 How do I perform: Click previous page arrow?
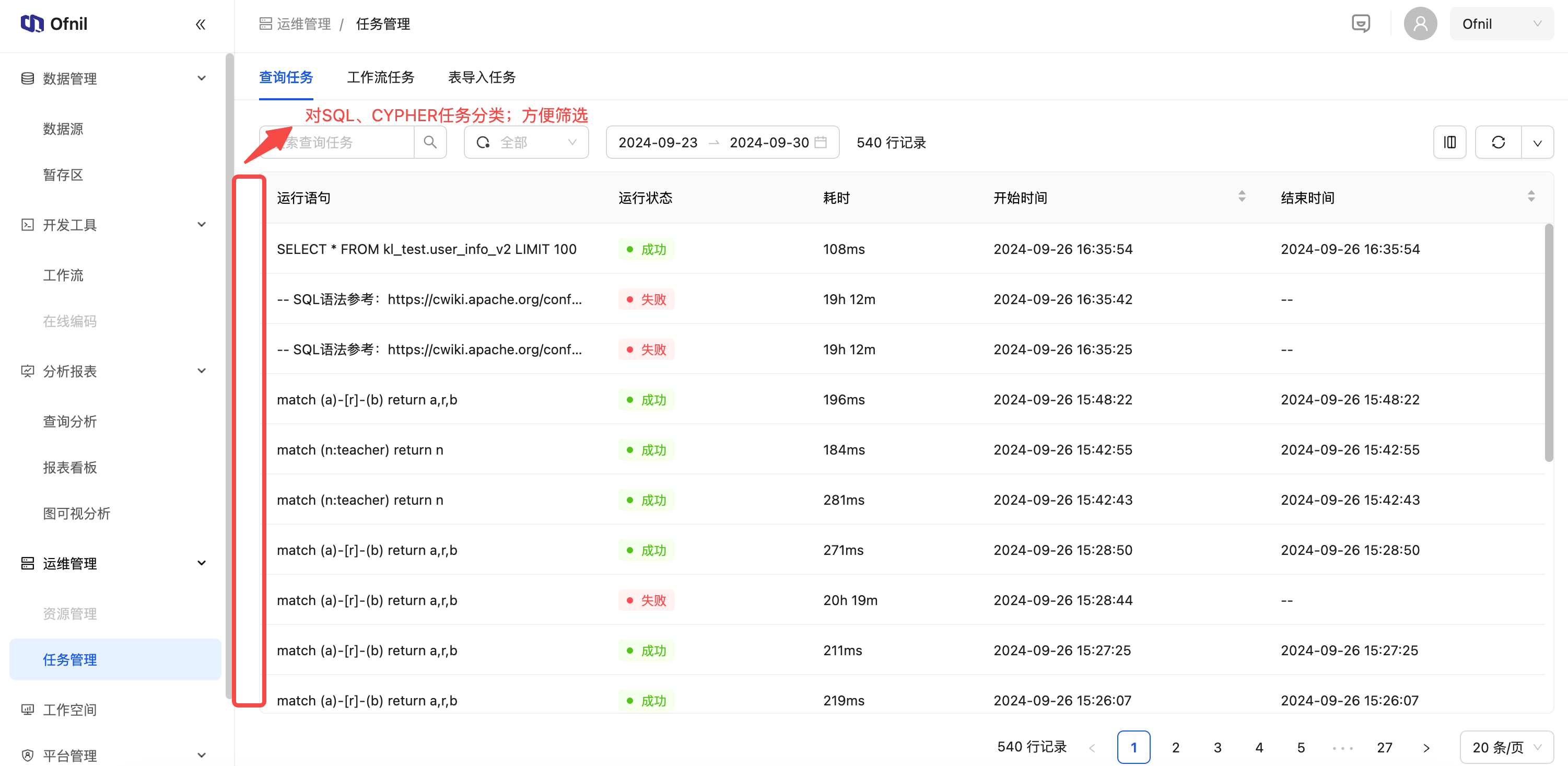[x=1092, y=747]
